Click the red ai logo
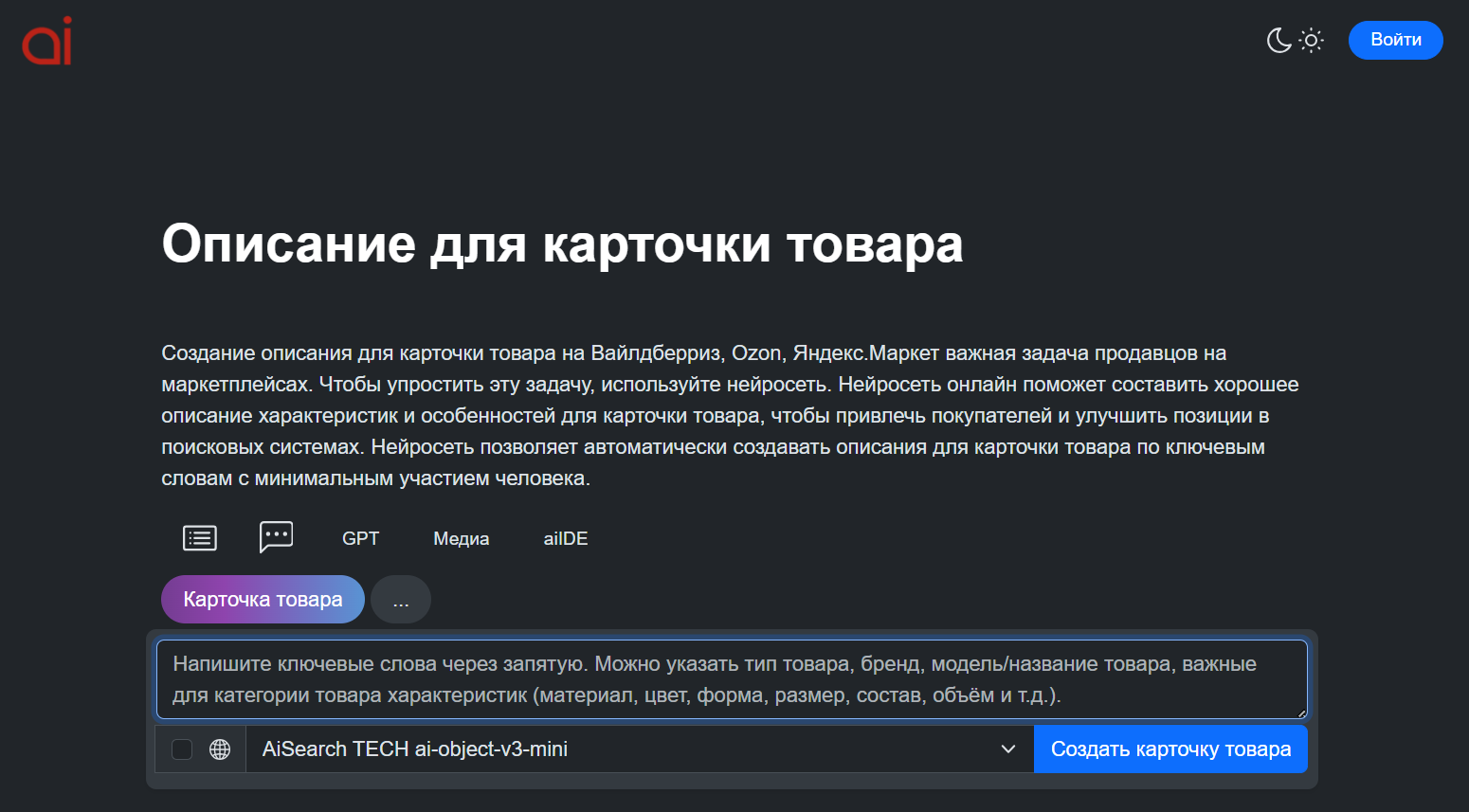The height and width of the screenshot is (812, 1469). coord(47,42)
